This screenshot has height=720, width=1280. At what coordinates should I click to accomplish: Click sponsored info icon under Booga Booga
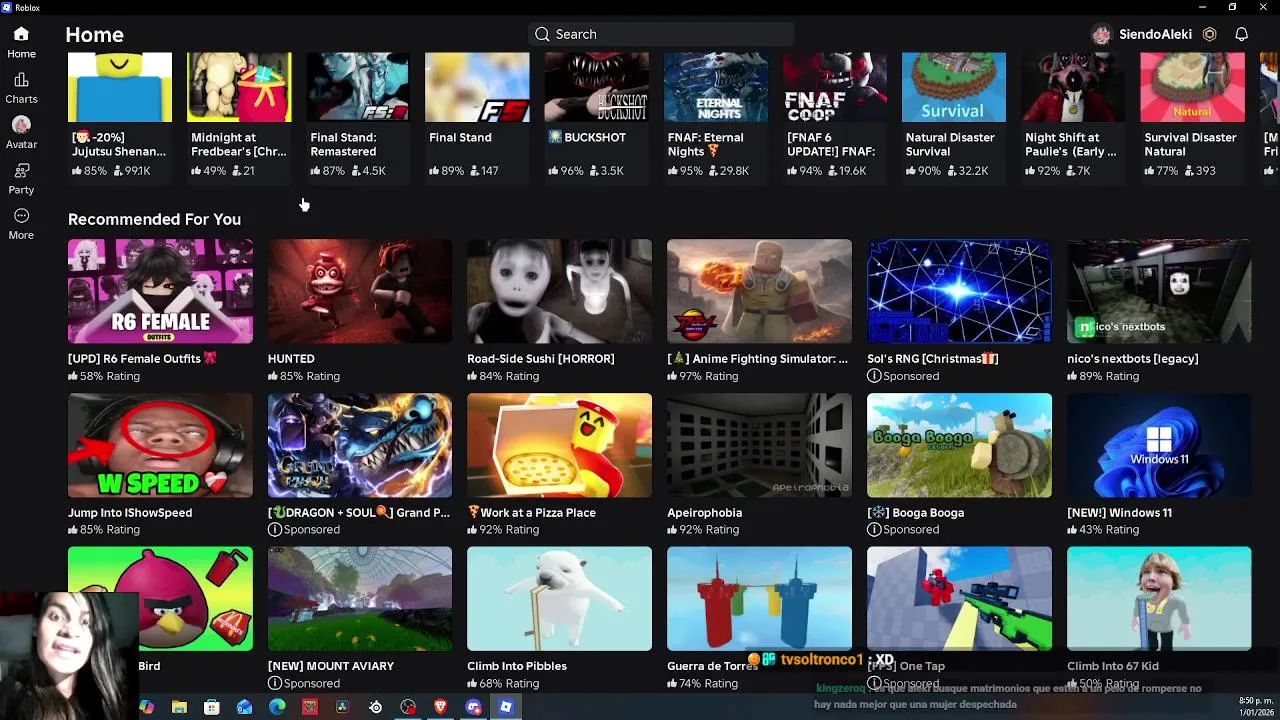874,529
